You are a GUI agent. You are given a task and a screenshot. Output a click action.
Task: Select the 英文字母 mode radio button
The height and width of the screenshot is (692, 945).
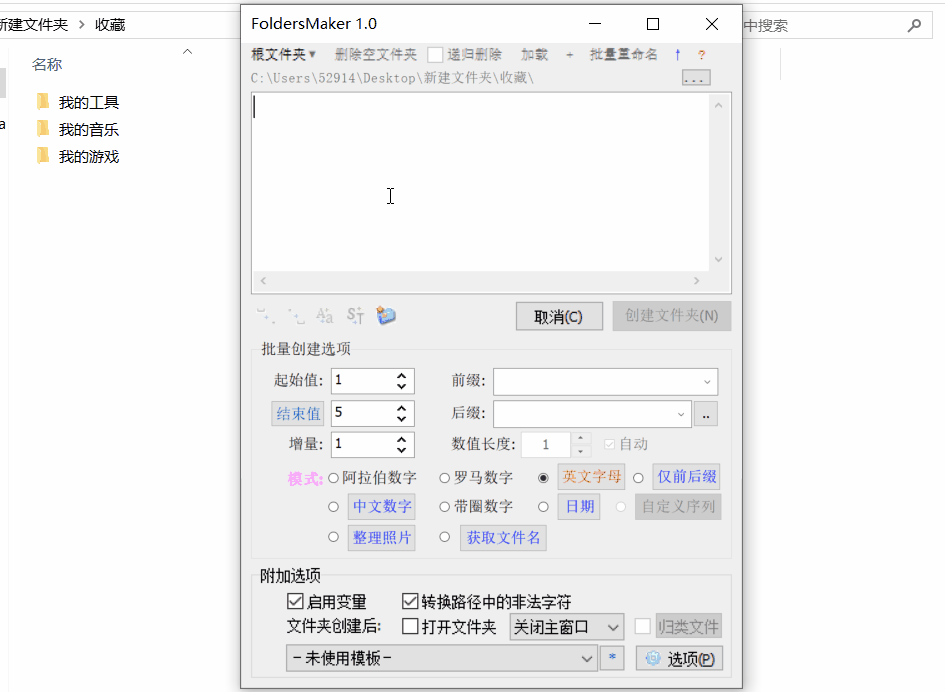coord(543,478)
